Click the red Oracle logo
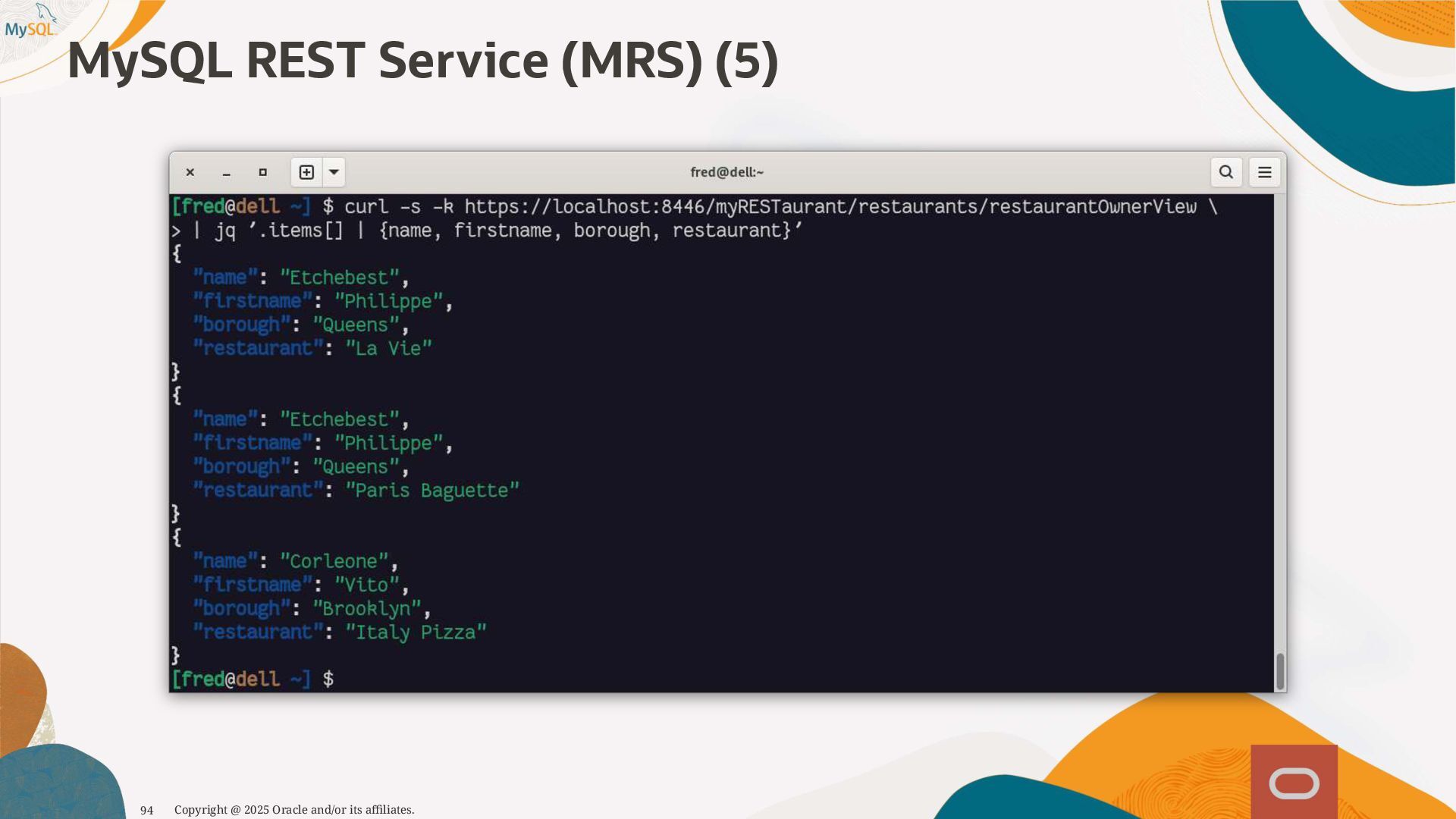This screenshot has width=1456, height=819. 1294,782
